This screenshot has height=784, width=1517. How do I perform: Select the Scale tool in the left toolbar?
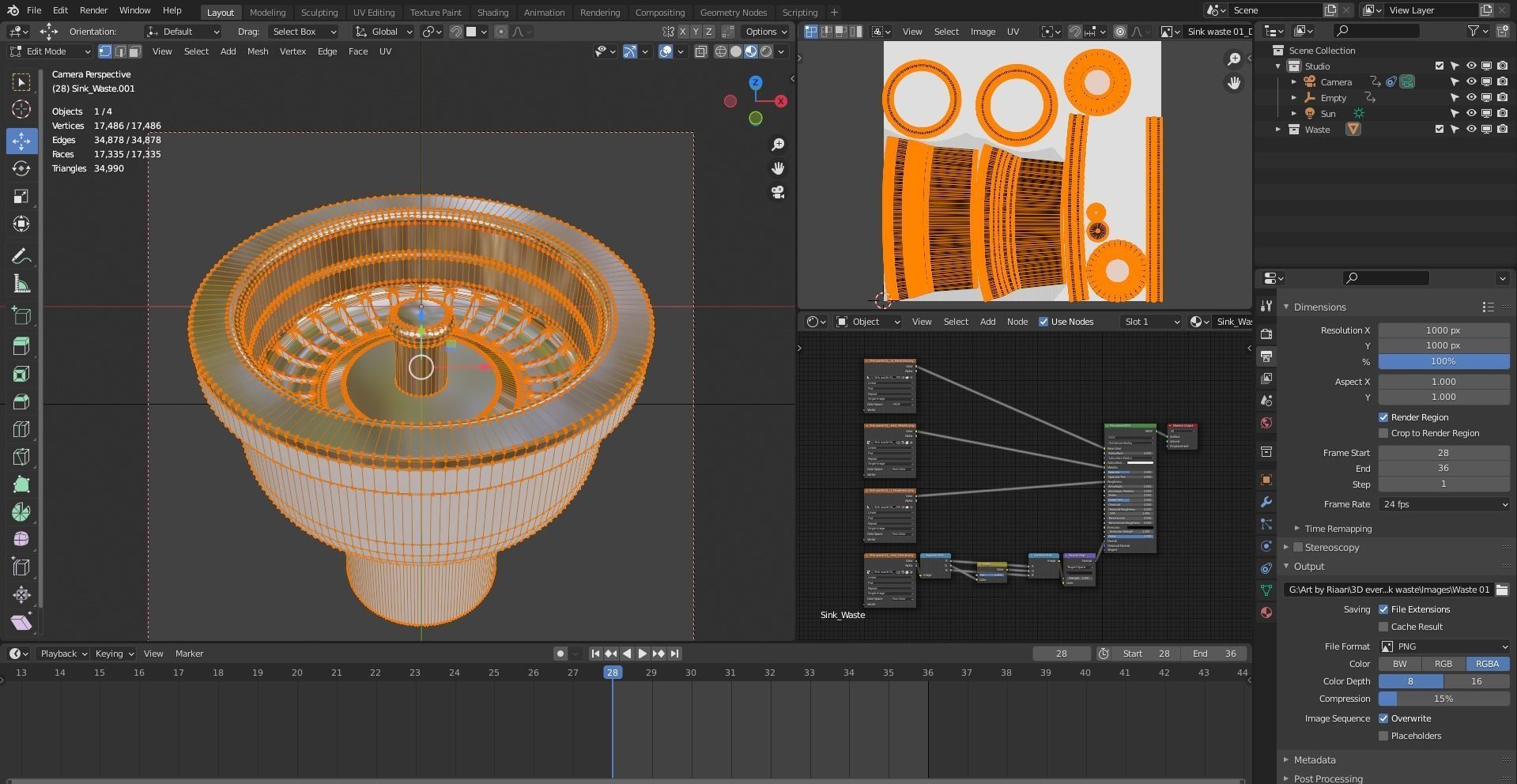pyautogui.click(x=21, y=196)
